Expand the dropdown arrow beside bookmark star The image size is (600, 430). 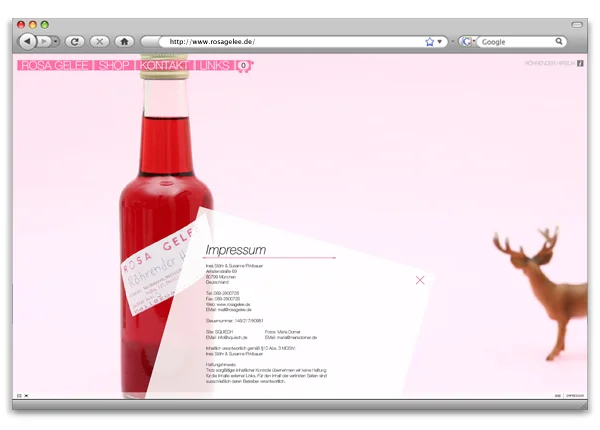[441, 42]
